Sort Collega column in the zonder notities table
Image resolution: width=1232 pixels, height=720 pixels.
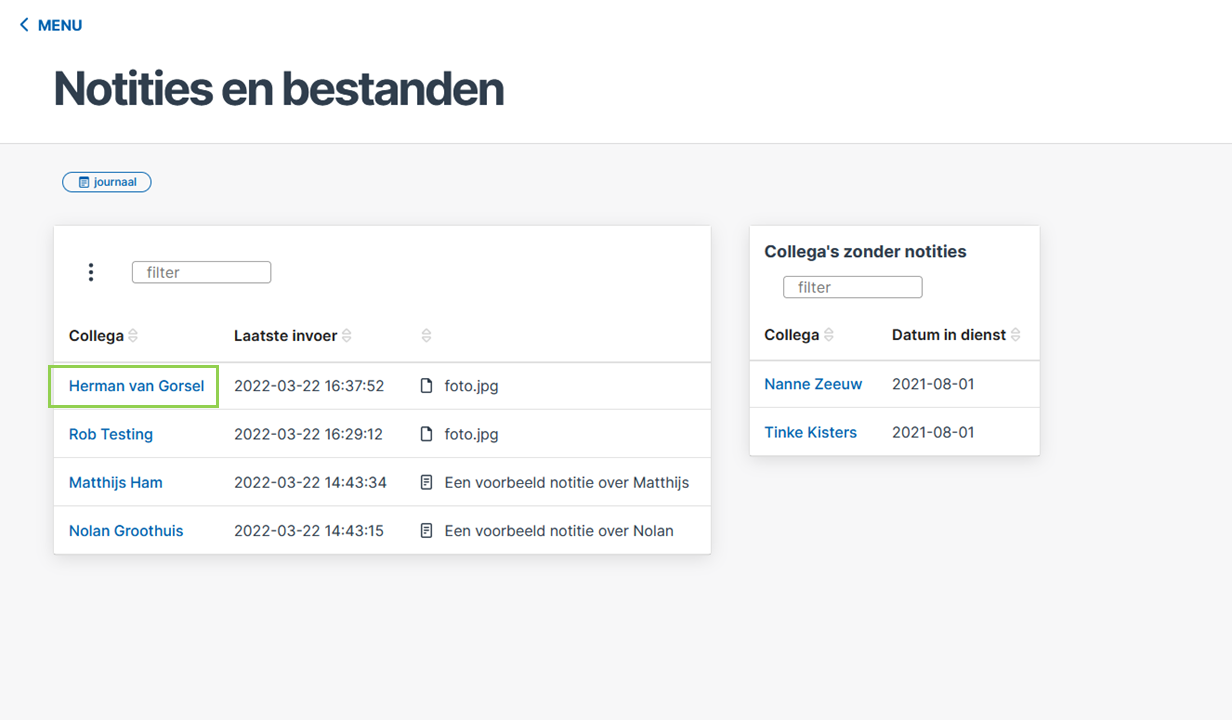(829, 335)
